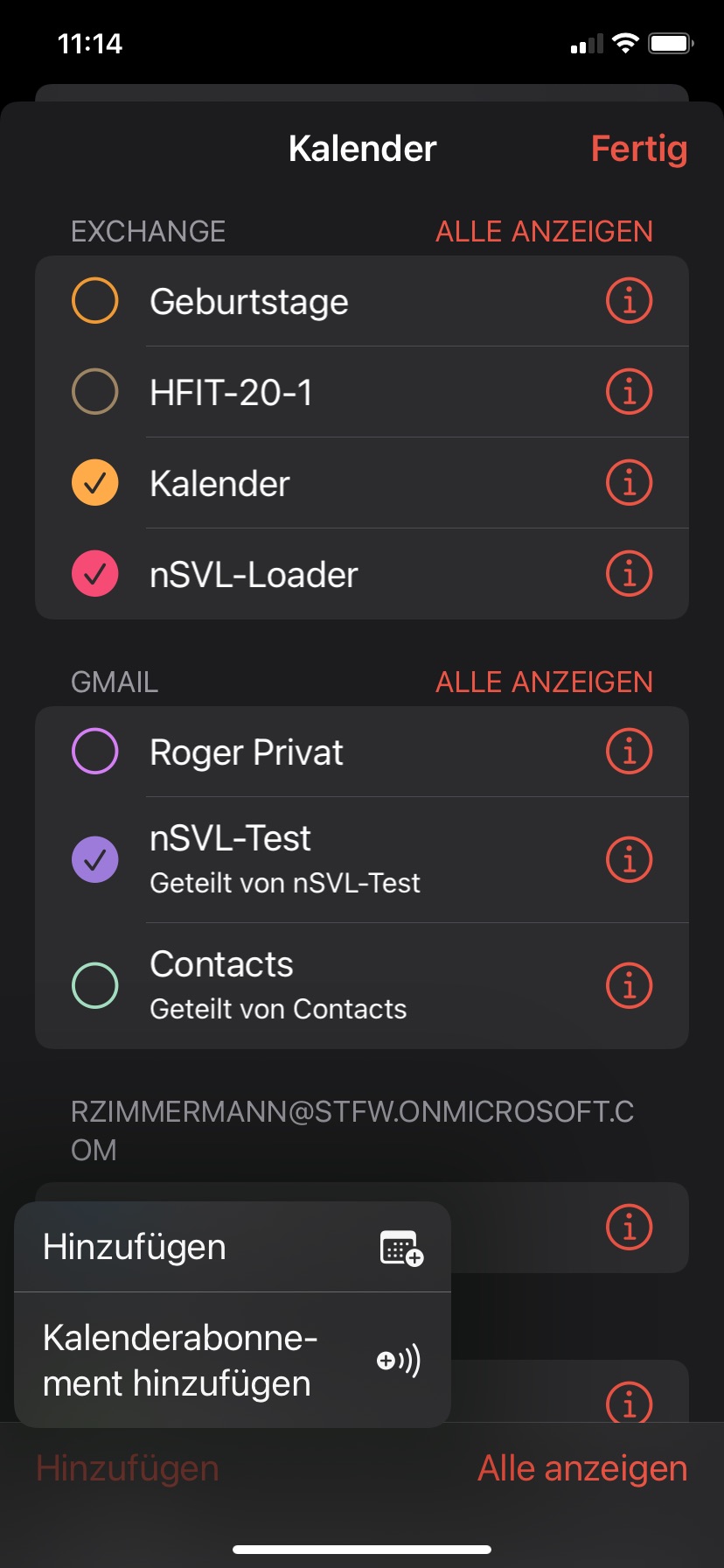The image size is (724, 1568).
Task: Disable the purple nSVL-Test checkmark
Action: (94, 859)
